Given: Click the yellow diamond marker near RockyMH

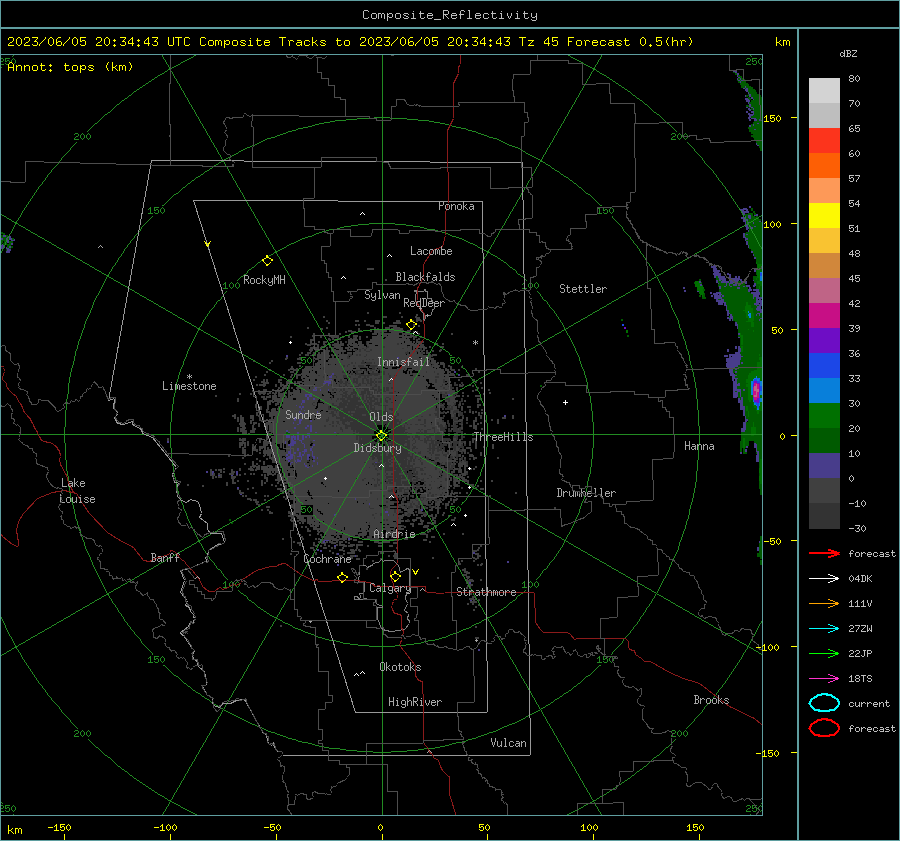Looking at the screenshot, I should click(x=267, y=261).
